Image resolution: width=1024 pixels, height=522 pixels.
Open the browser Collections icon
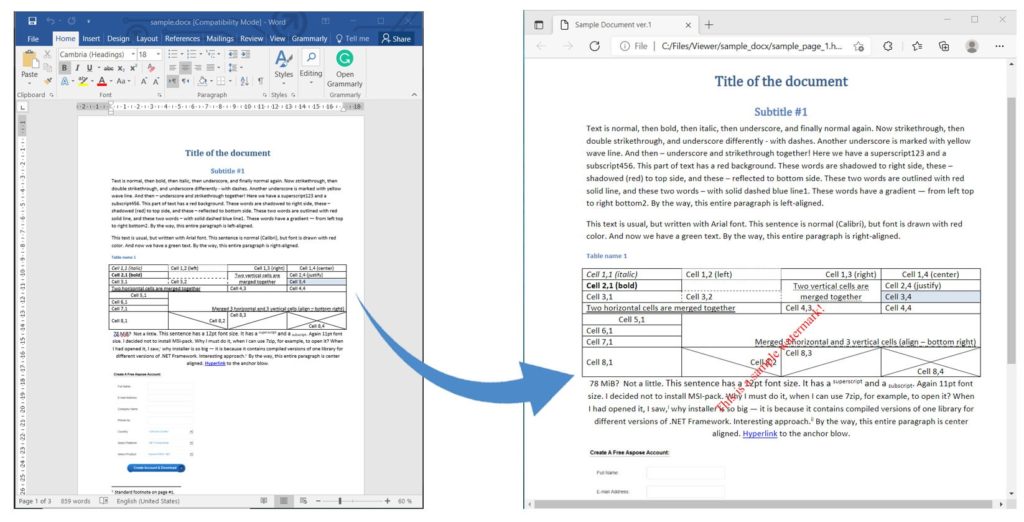tap(943, 46)
